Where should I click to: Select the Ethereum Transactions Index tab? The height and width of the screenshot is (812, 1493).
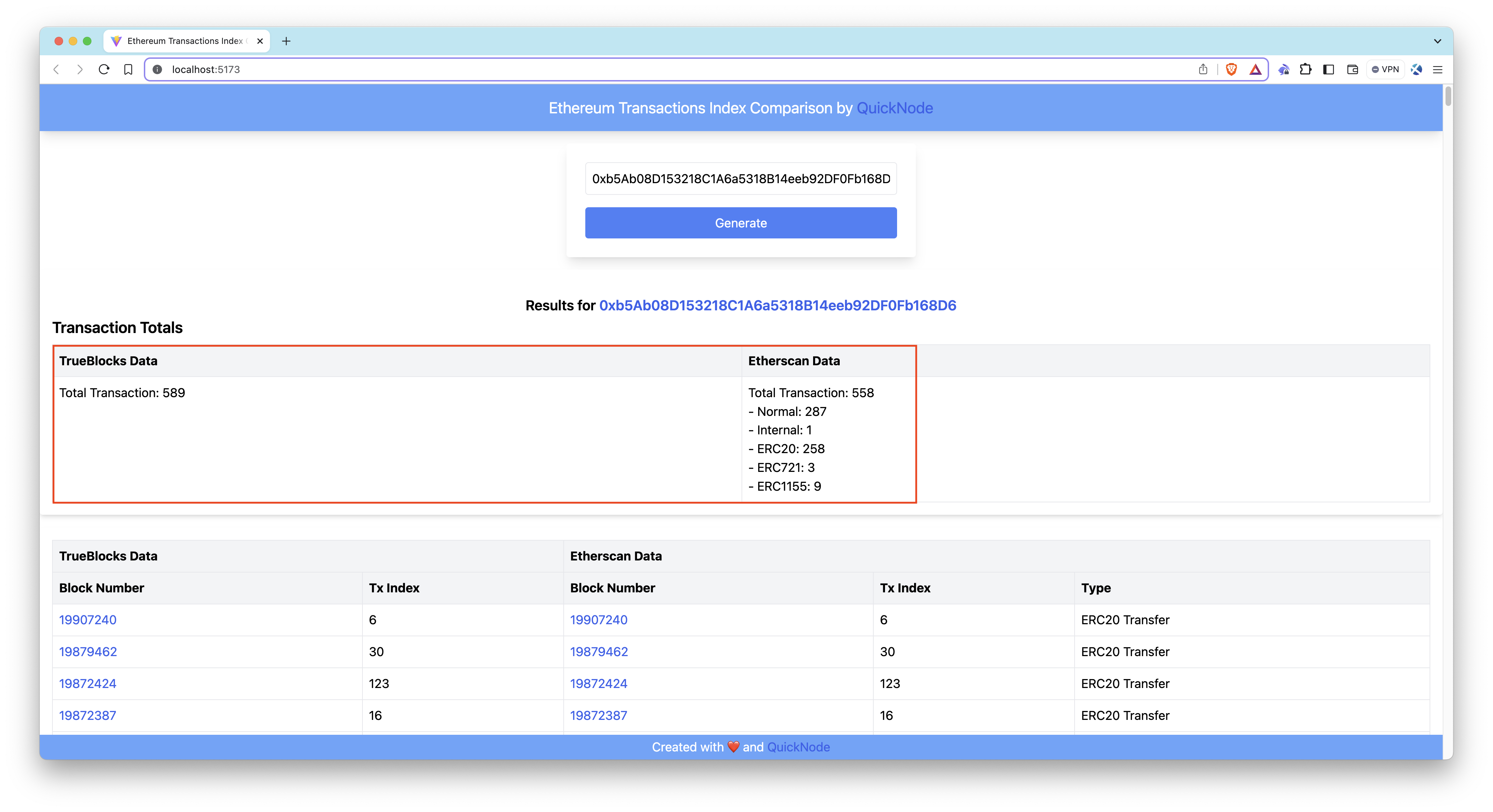(187, 41)
